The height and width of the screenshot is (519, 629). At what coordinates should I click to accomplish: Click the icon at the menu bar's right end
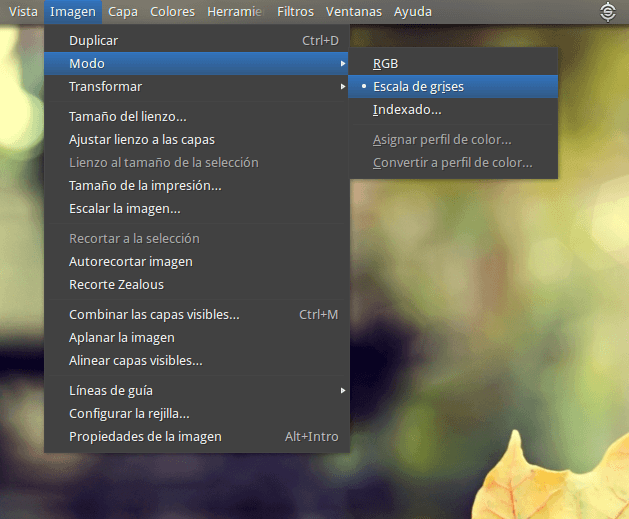[607, 12]
